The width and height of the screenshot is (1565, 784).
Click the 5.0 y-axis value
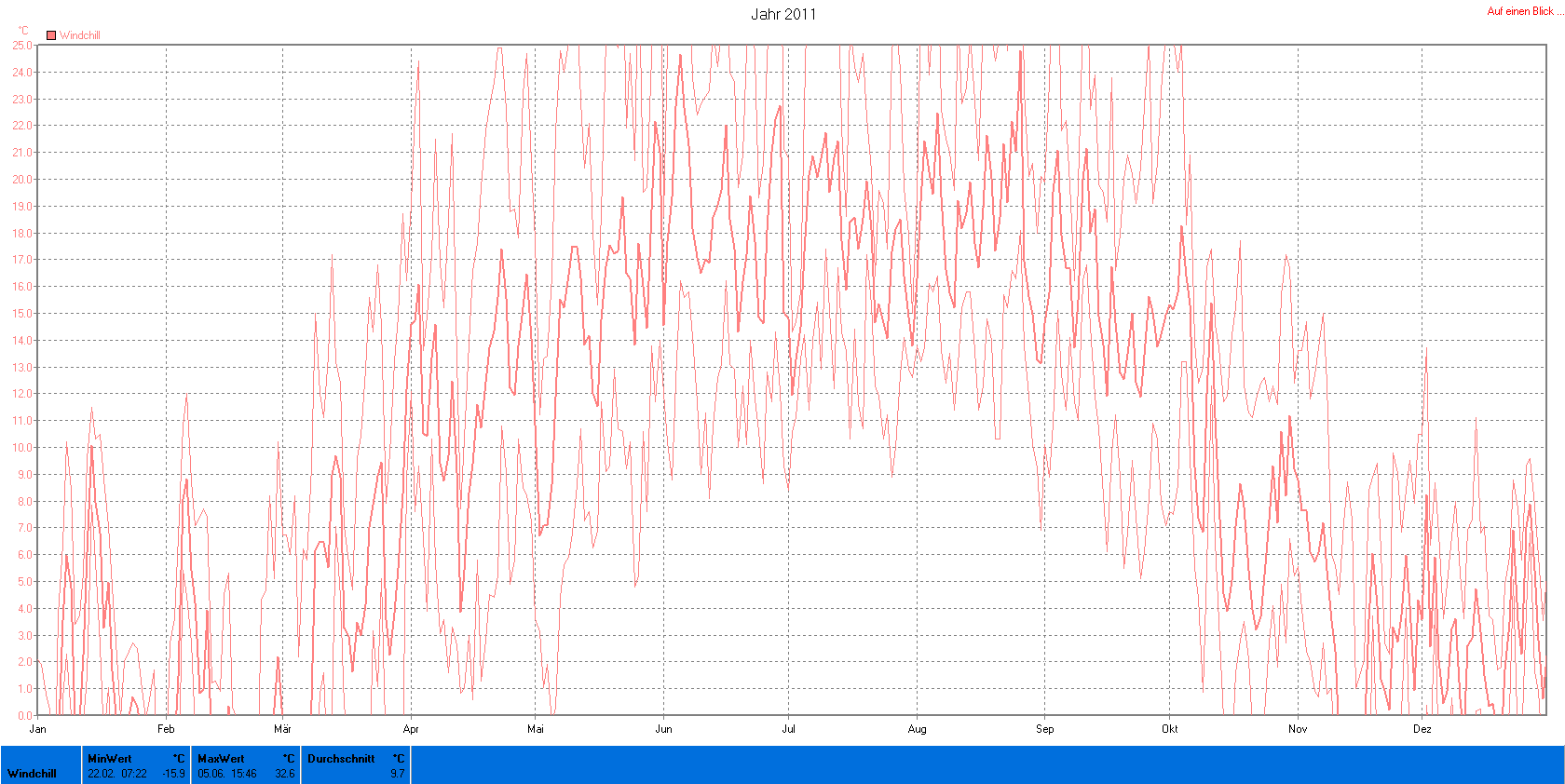(x=24, y=581)
